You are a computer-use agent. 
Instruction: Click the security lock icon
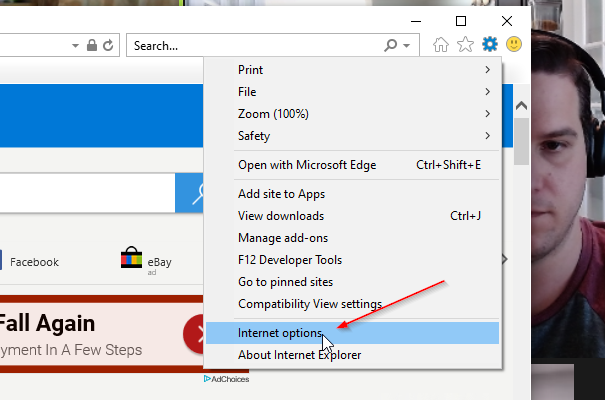[92, 45]
